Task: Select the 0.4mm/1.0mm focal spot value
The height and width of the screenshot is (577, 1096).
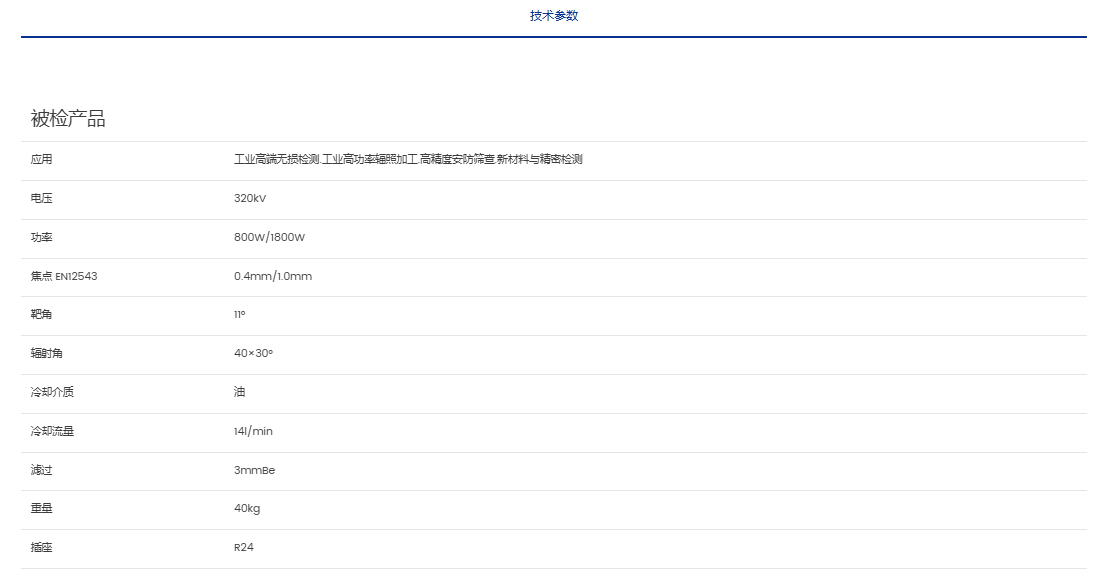Action: pyautogui.click(x=273, y=276)
